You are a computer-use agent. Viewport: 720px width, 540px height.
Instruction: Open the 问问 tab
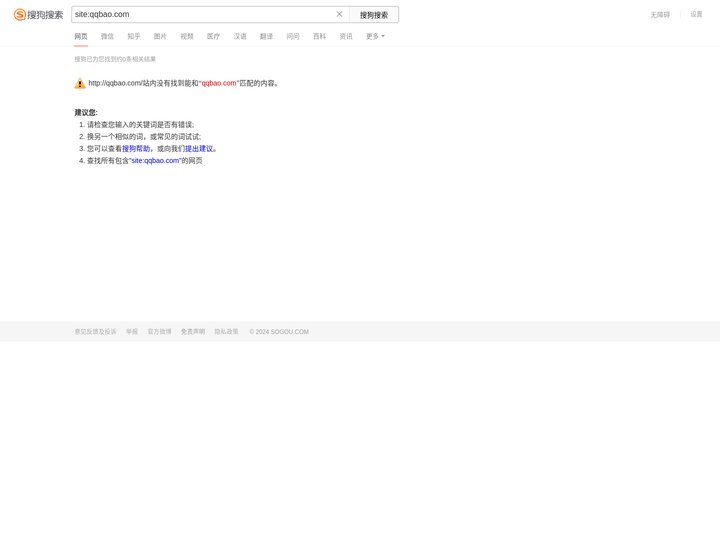[x=293, y=36]
